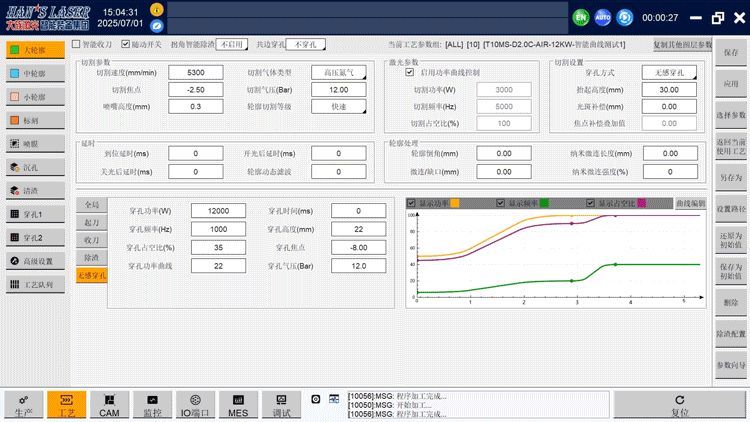This screenshot has width=750, height=422.
Task: Click the 曲线编辑 curve edit button
Action: (x=690, y=203)
